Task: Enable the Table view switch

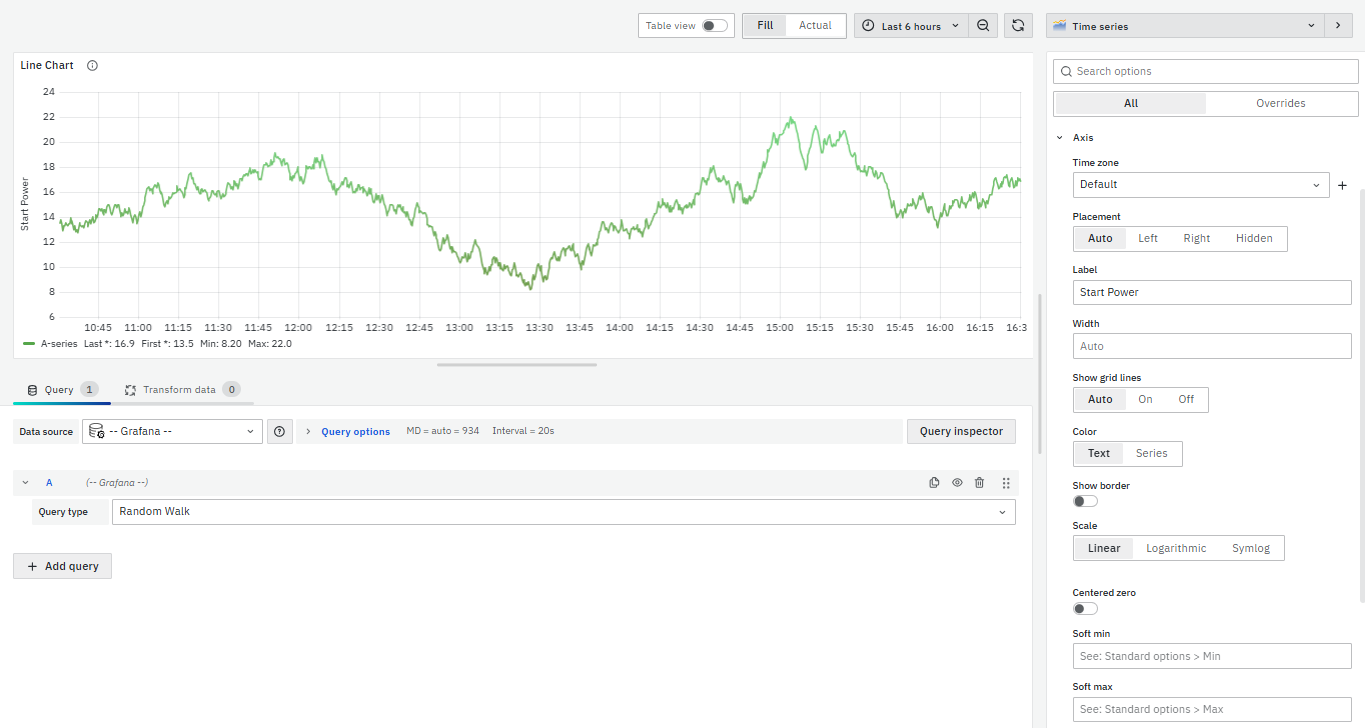Action: click(714, 26)
